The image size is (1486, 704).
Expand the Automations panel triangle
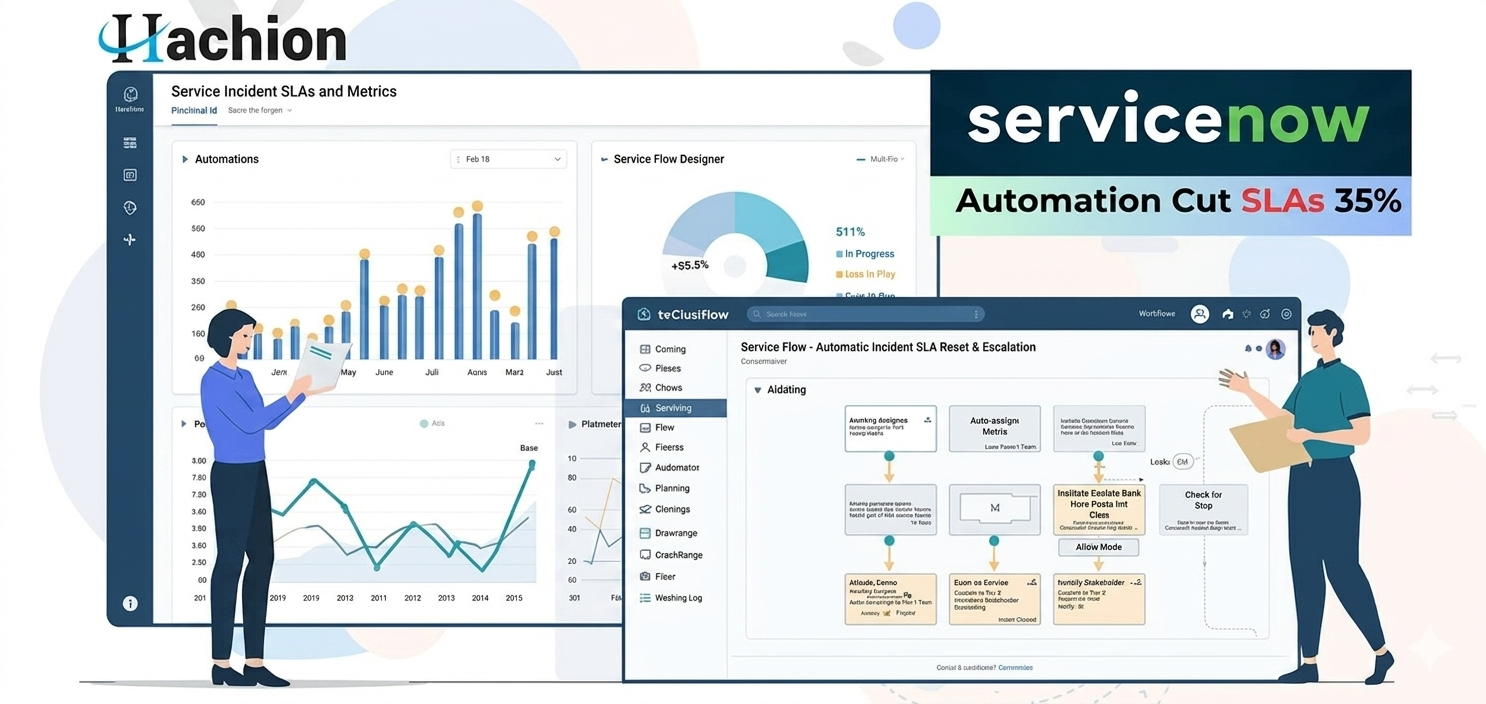[x=185, y=159]
